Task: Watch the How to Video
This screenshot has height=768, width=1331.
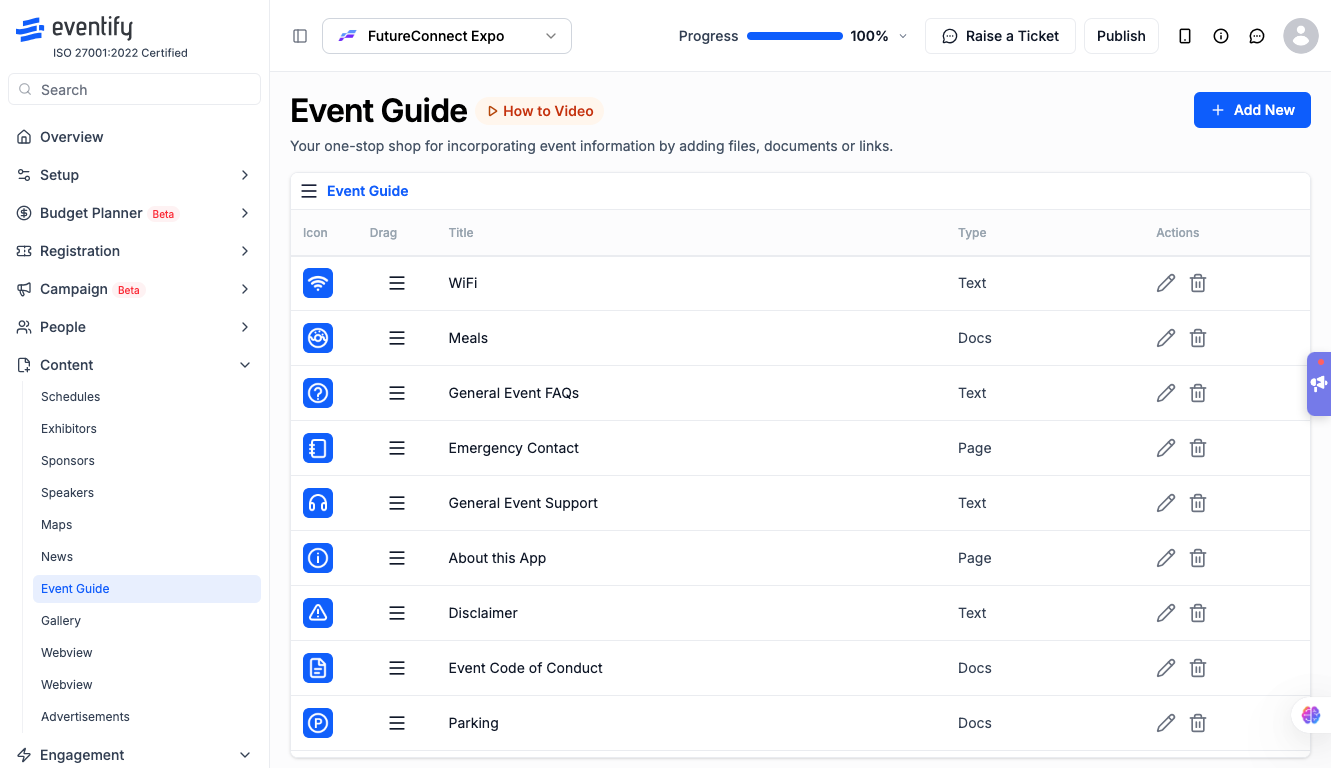Action: (540, 111)
